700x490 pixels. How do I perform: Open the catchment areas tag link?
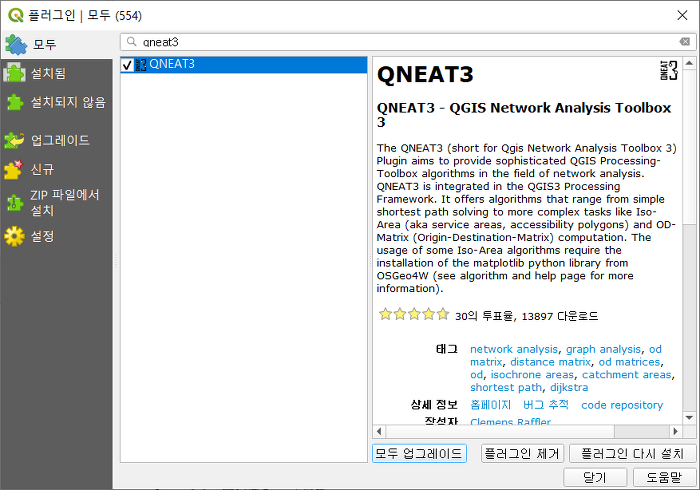click(627, 374)
